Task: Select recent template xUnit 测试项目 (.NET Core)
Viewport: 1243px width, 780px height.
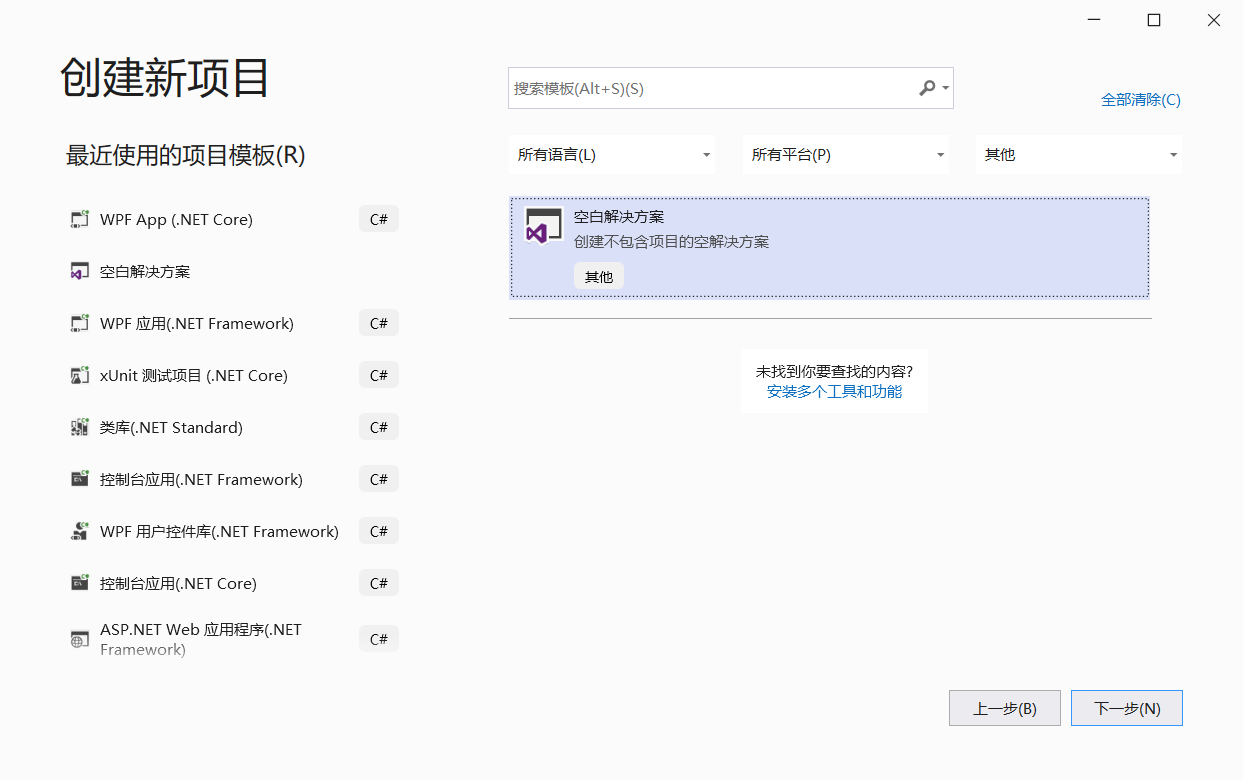Action: tap(234, 375)
